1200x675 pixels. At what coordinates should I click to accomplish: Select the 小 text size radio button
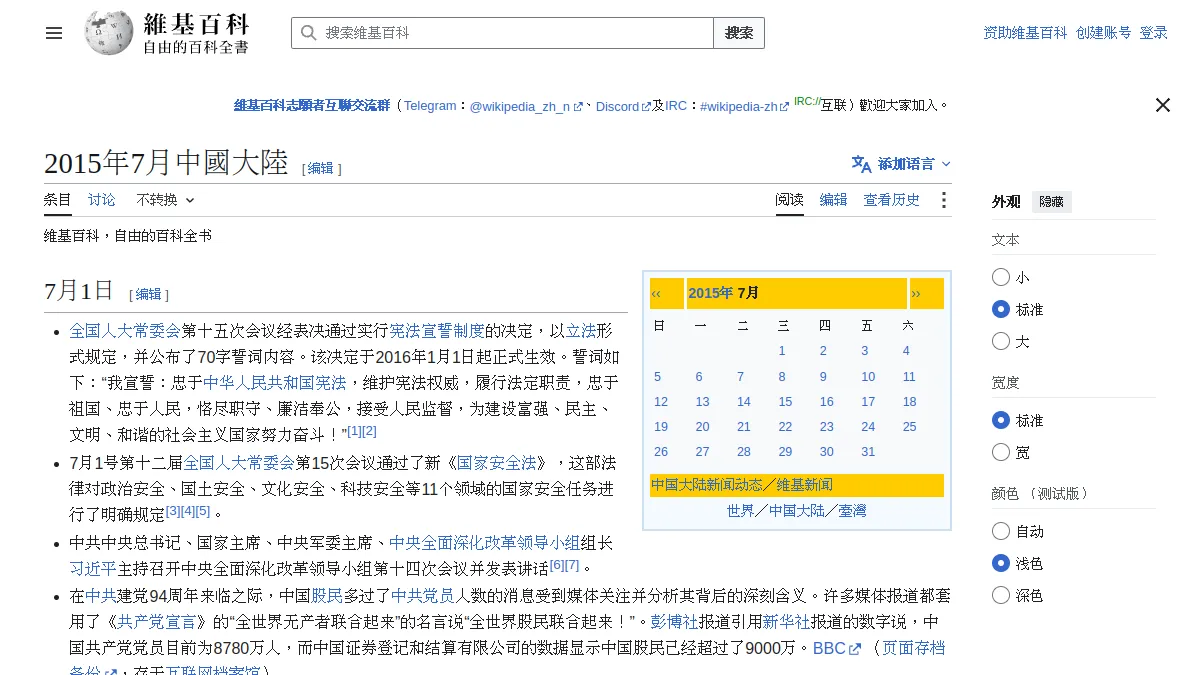pos(1001,277)
